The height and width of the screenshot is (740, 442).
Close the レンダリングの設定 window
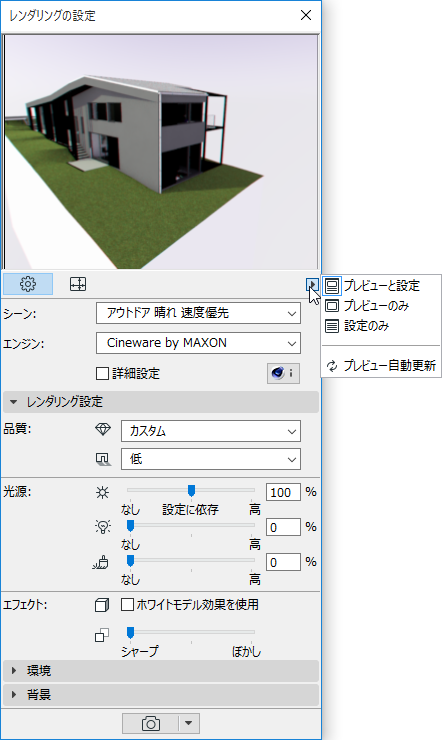coord(306,16)
